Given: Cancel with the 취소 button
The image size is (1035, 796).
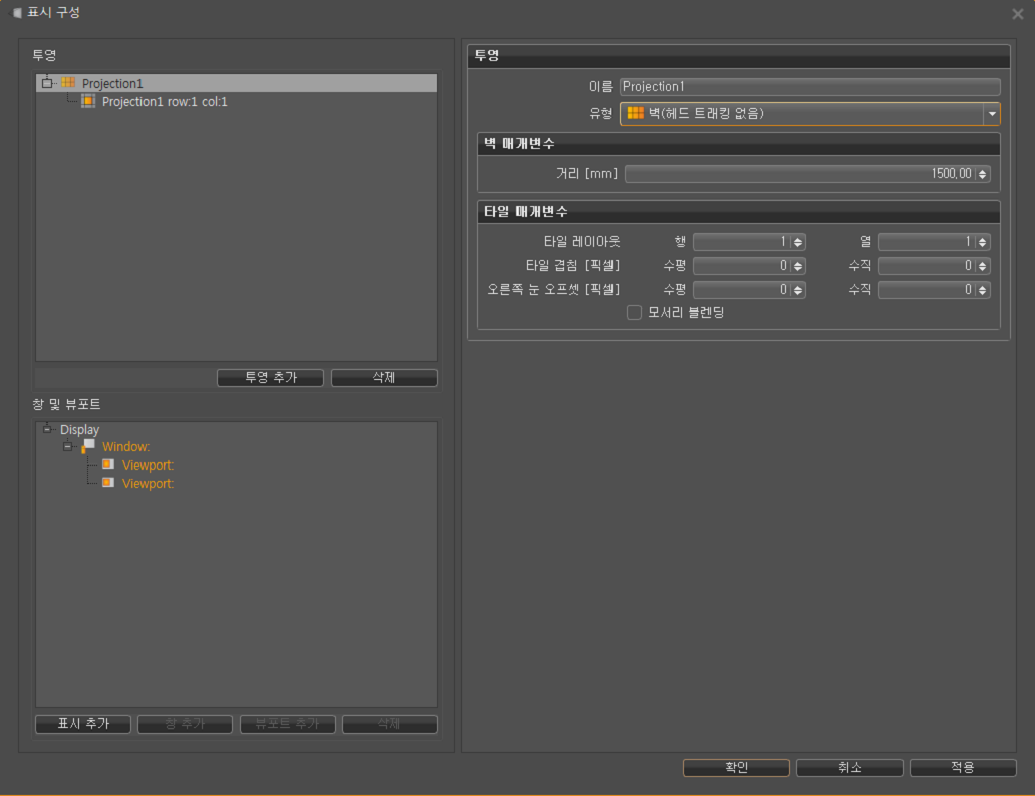Looking at the screenshot, I should 850,768.
